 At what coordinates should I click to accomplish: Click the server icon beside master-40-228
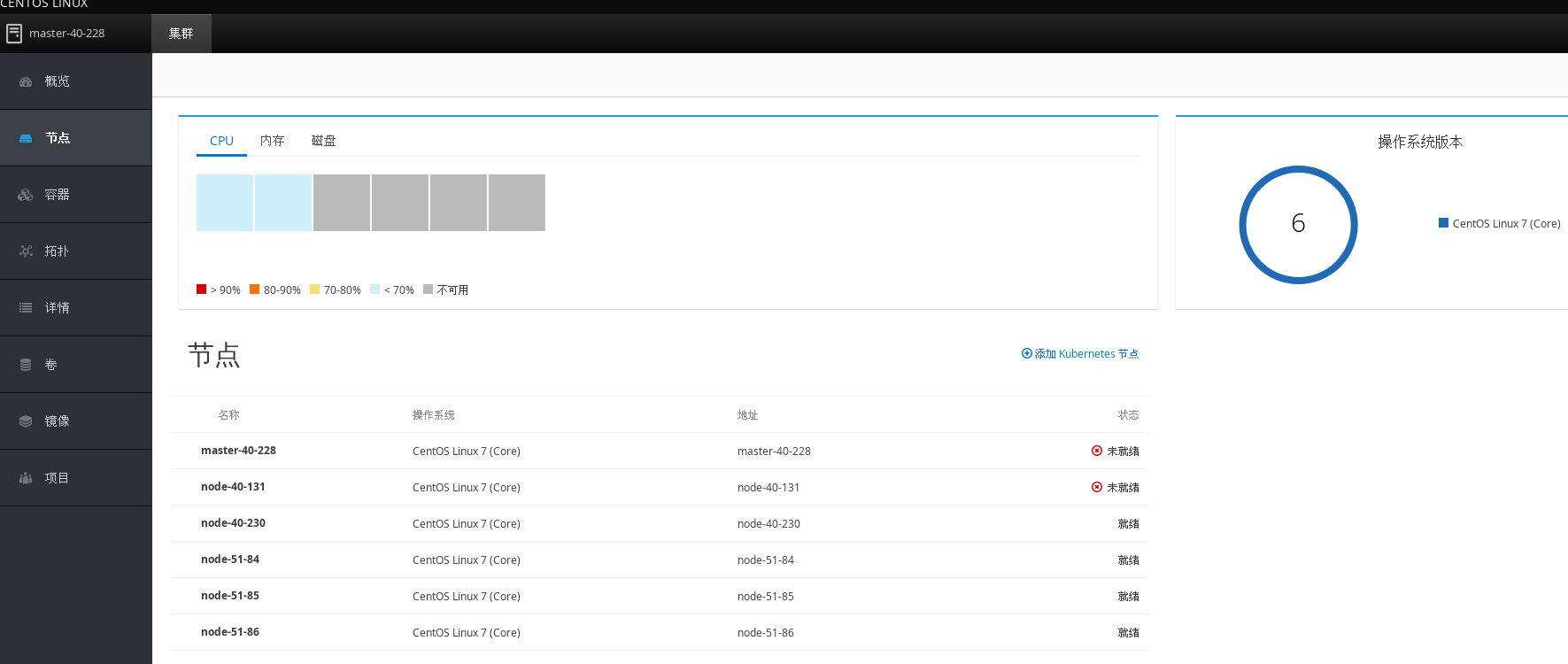pos(14,34)
